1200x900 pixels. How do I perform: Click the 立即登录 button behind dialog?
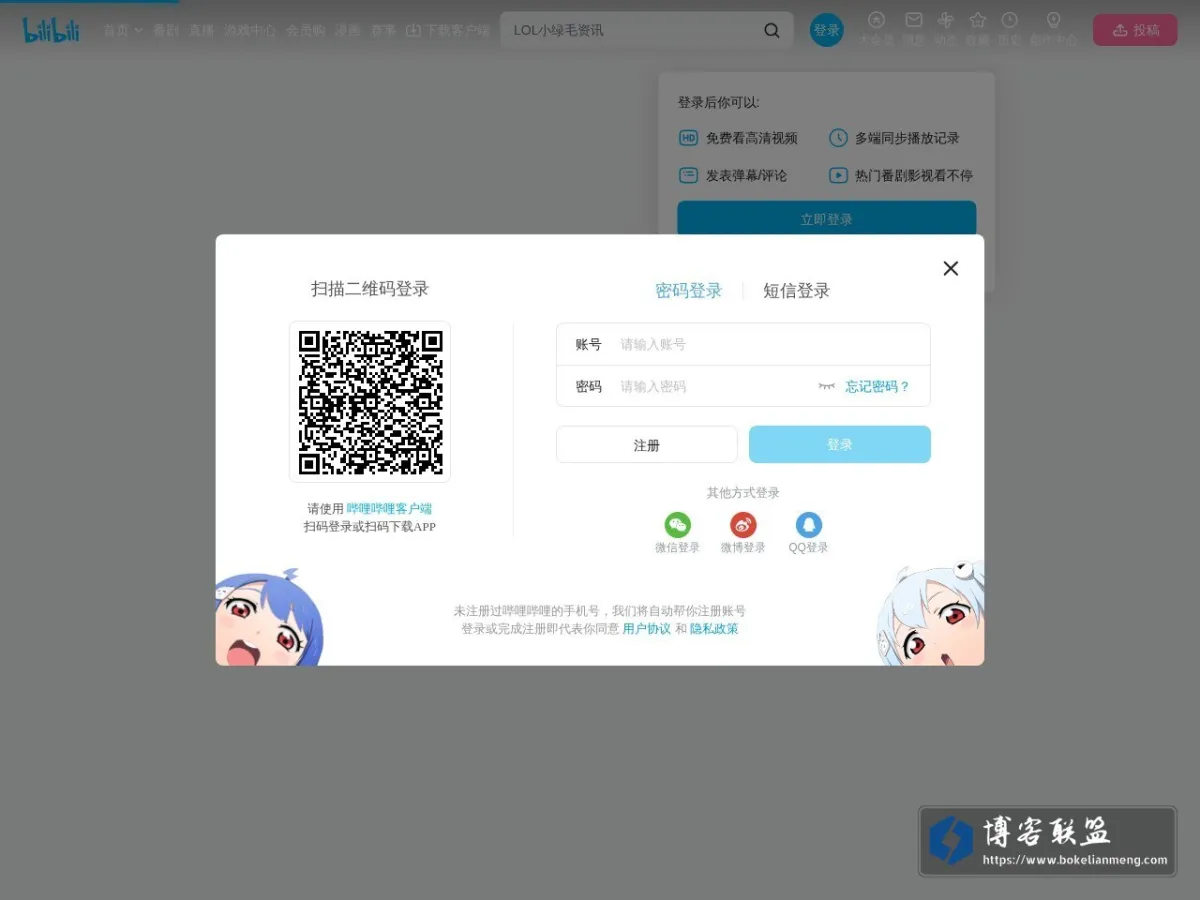tap(827, 219)
